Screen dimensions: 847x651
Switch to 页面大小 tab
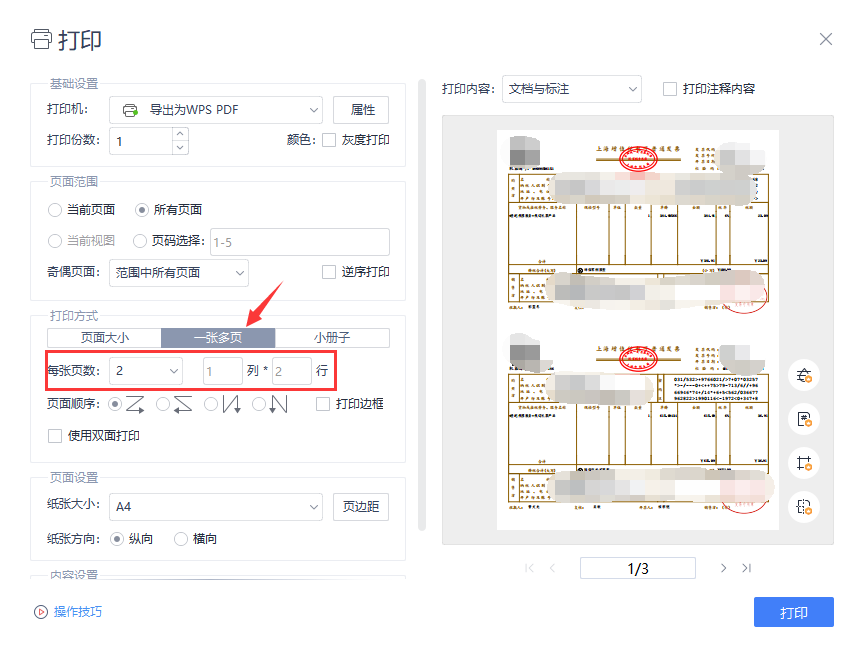(104, 338)
